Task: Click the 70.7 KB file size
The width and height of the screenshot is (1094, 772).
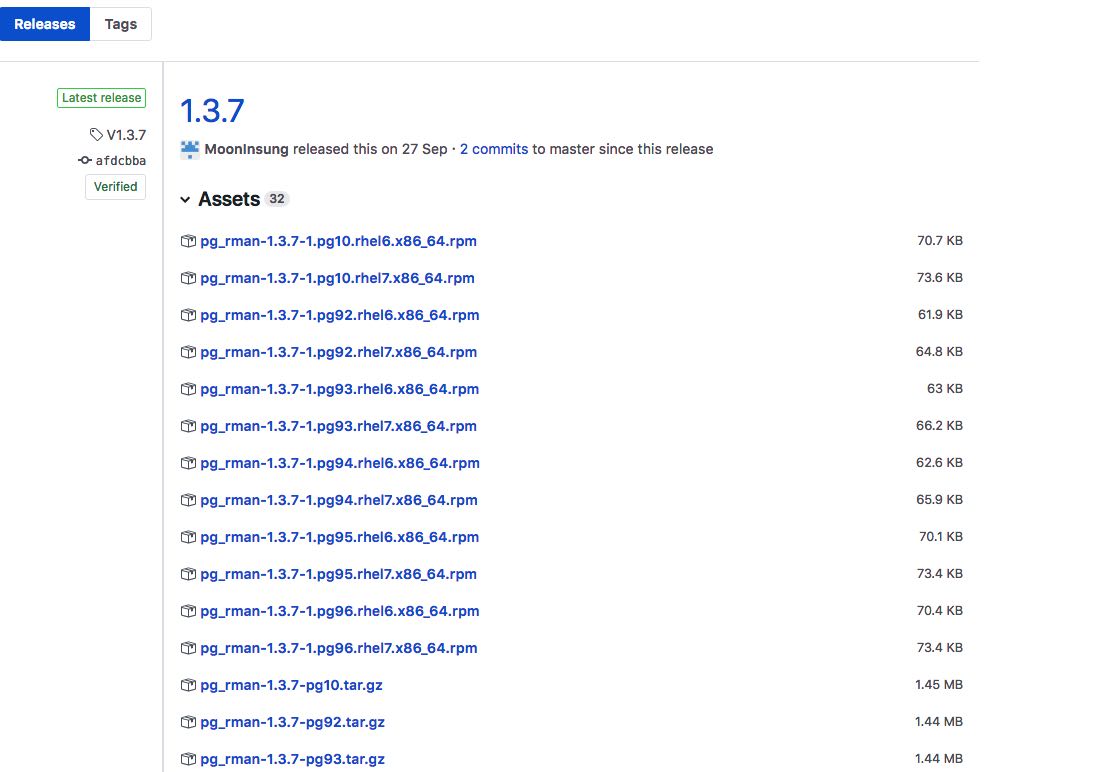Action: 940,240
